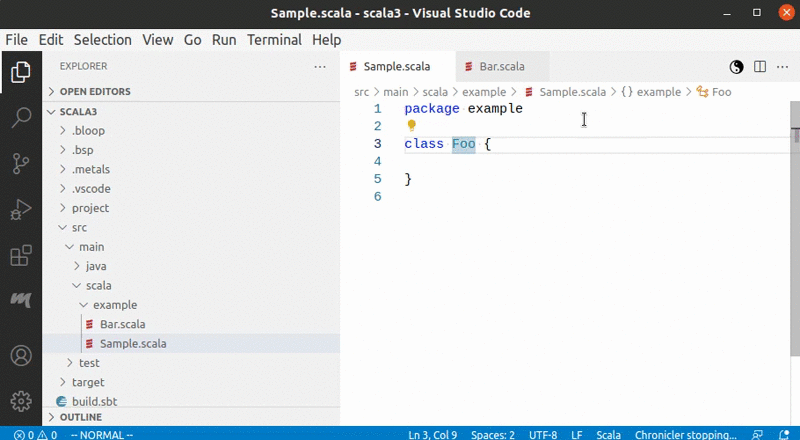Open Sample.scala in the file tree
Screen dimensions: 800x440
[x=191, y=344]
